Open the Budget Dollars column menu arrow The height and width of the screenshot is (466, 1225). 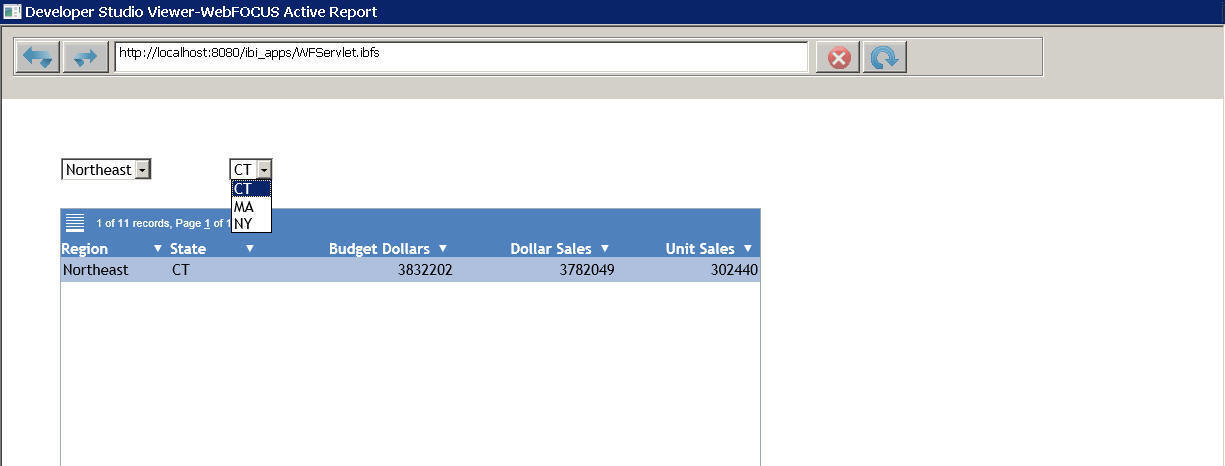pyautogui.click(x=443, y=249)
